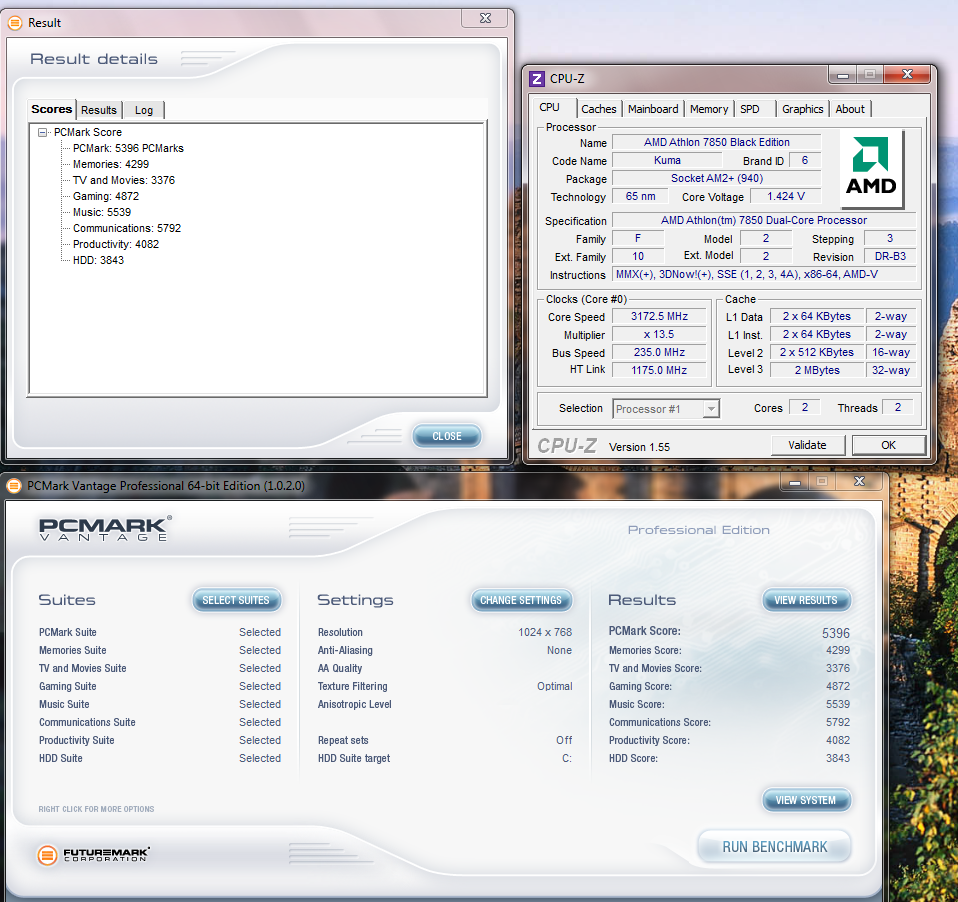
Task: Click the '1.424 V' core voltage value
Action: click(786, 196)
